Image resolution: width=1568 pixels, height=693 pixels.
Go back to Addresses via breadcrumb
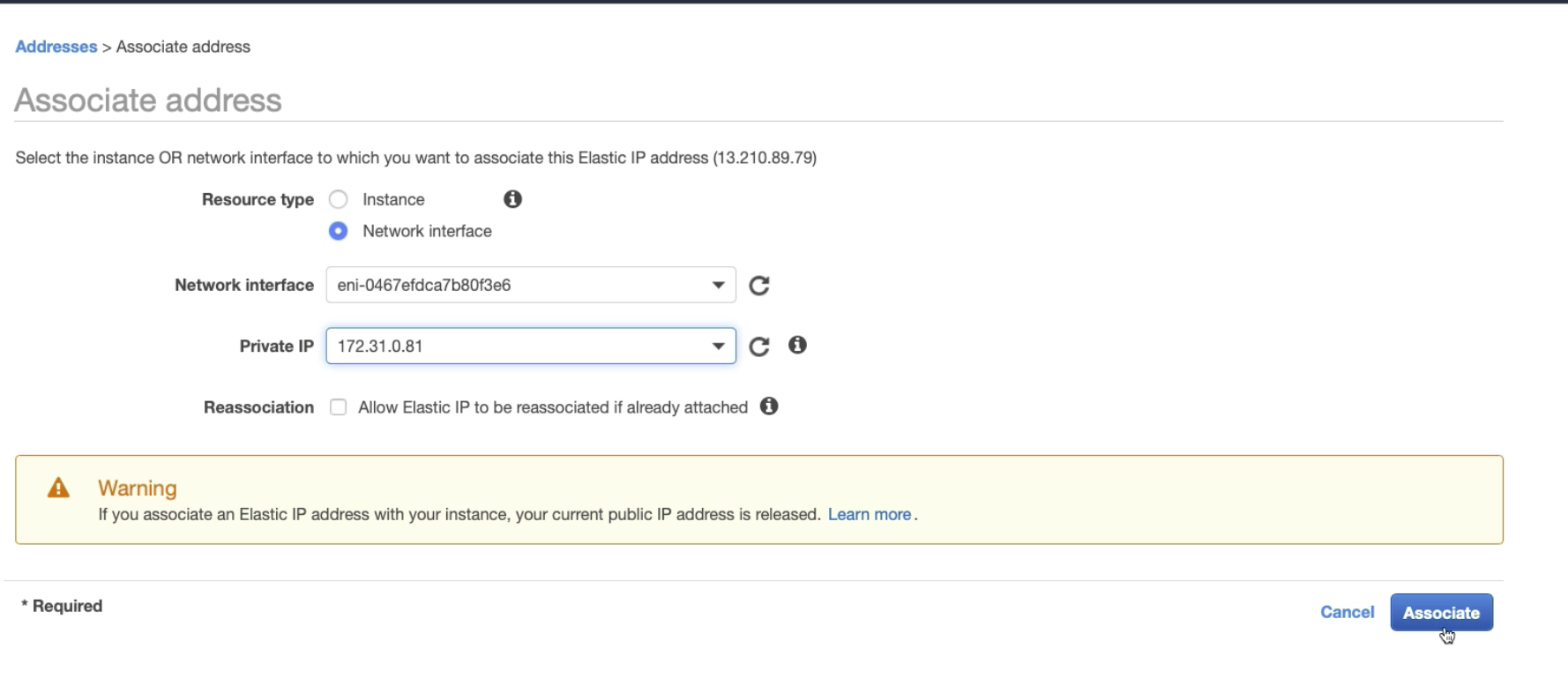click(x=56, y=47)
